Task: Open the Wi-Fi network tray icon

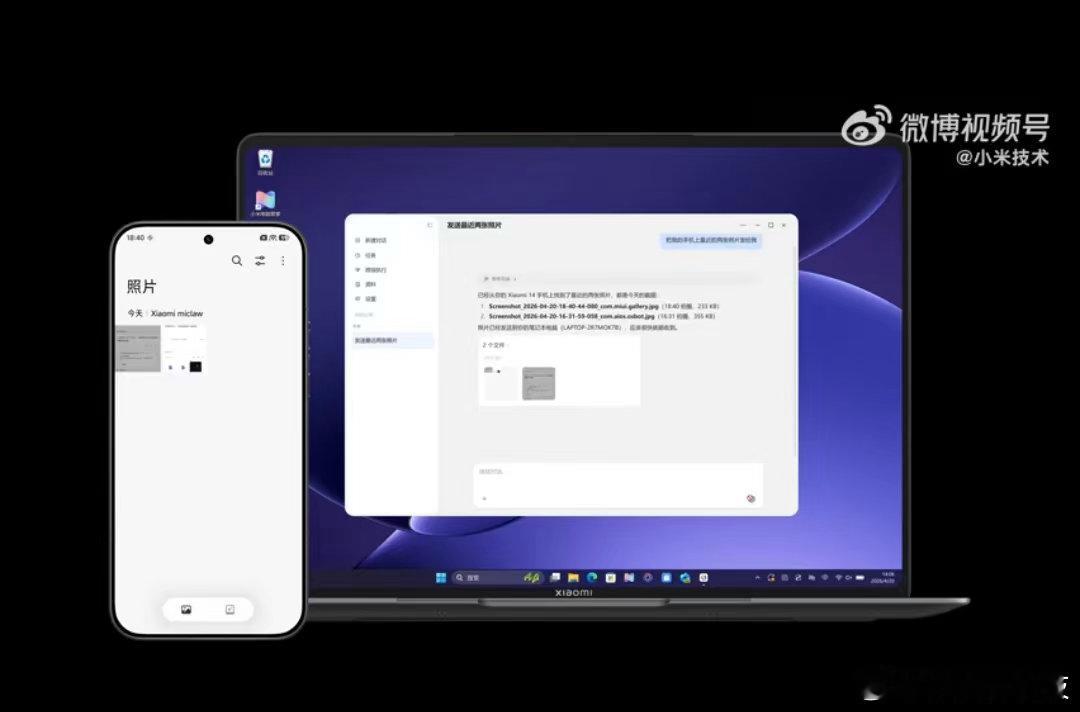Action: 838,578
